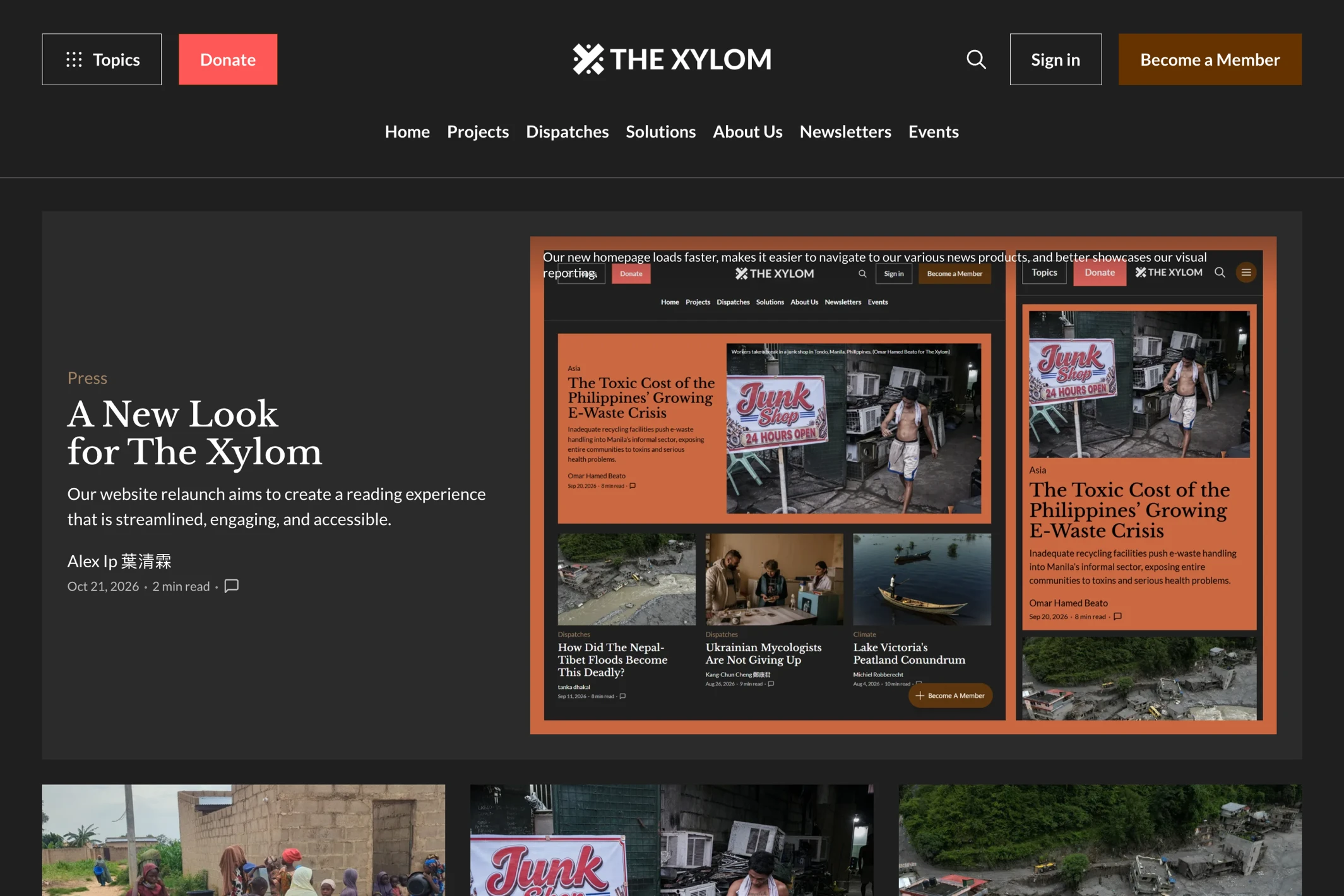
Task: Open comments icon beside 2 min read
Action: (x=232, y=586)
